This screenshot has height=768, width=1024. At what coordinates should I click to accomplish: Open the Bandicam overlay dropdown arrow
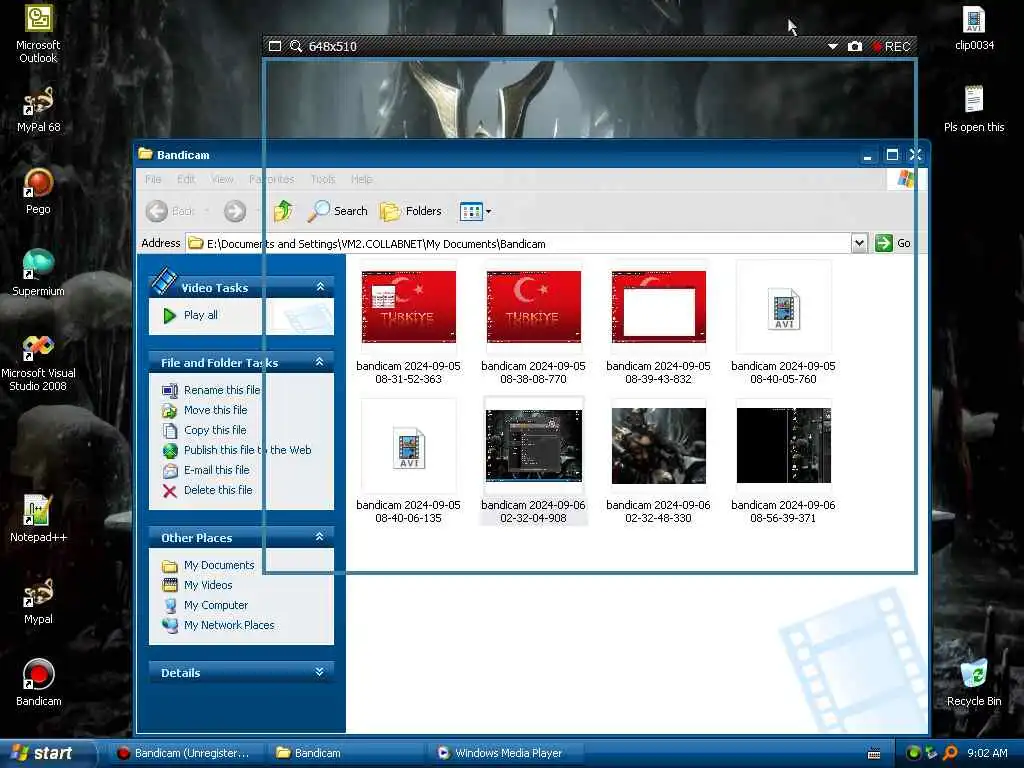pyautogui.click(x=833, y=46)
